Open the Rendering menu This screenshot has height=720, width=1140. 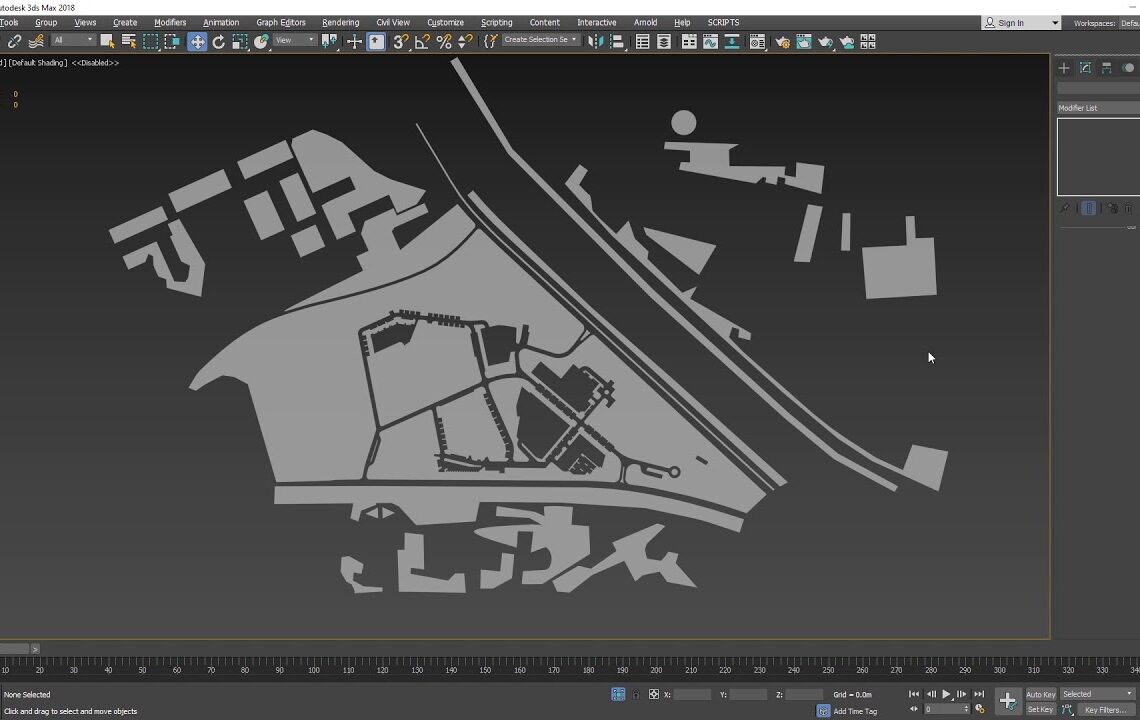(340, 22)
